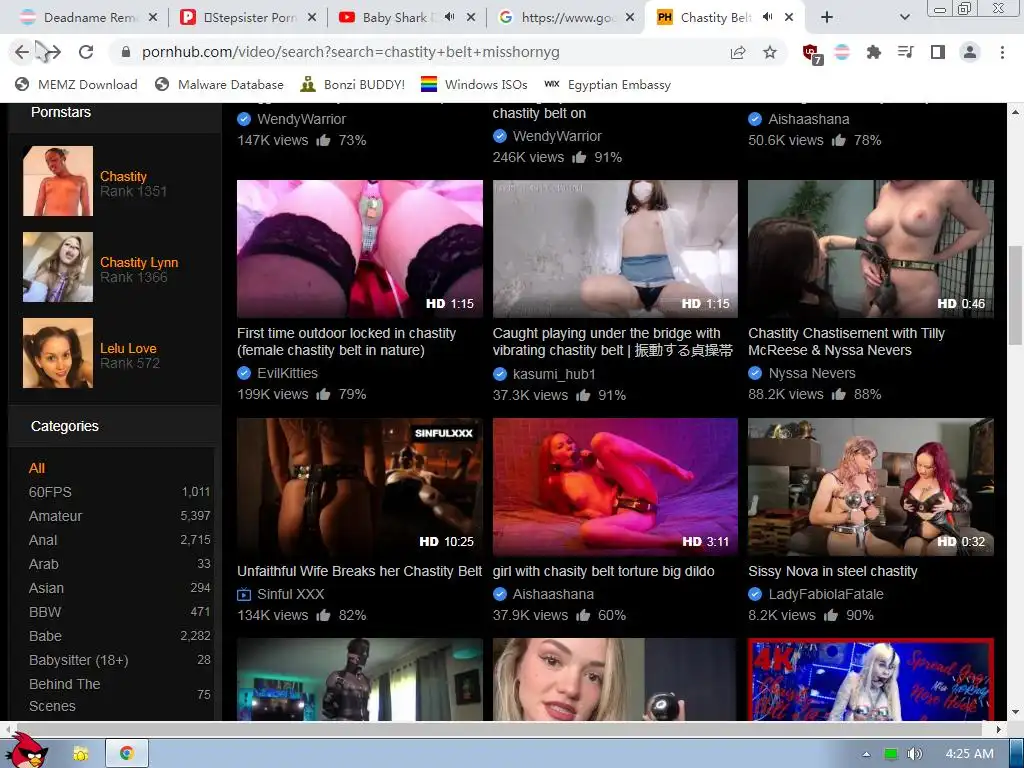Open the media control queue icon
The width and height of the screenshot is (1024, 768).
pyautogui.click(x=906, y=52)
